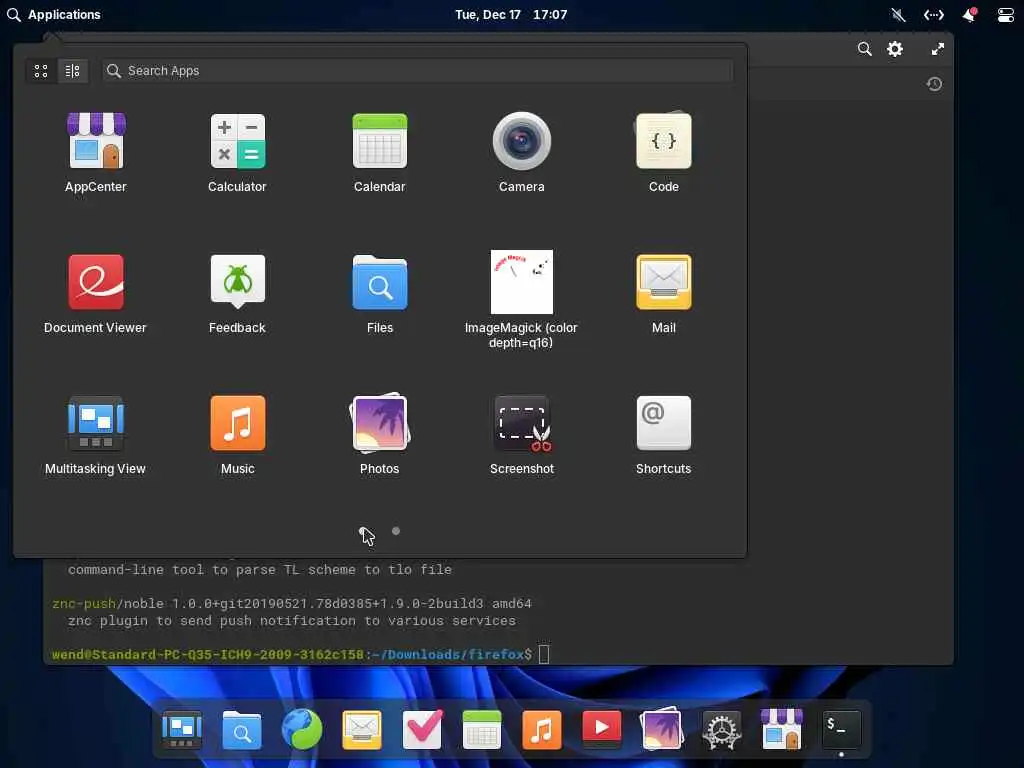The image size is (1024, 768).
Task: Launch the Camera app
Action: click(521, 153)
